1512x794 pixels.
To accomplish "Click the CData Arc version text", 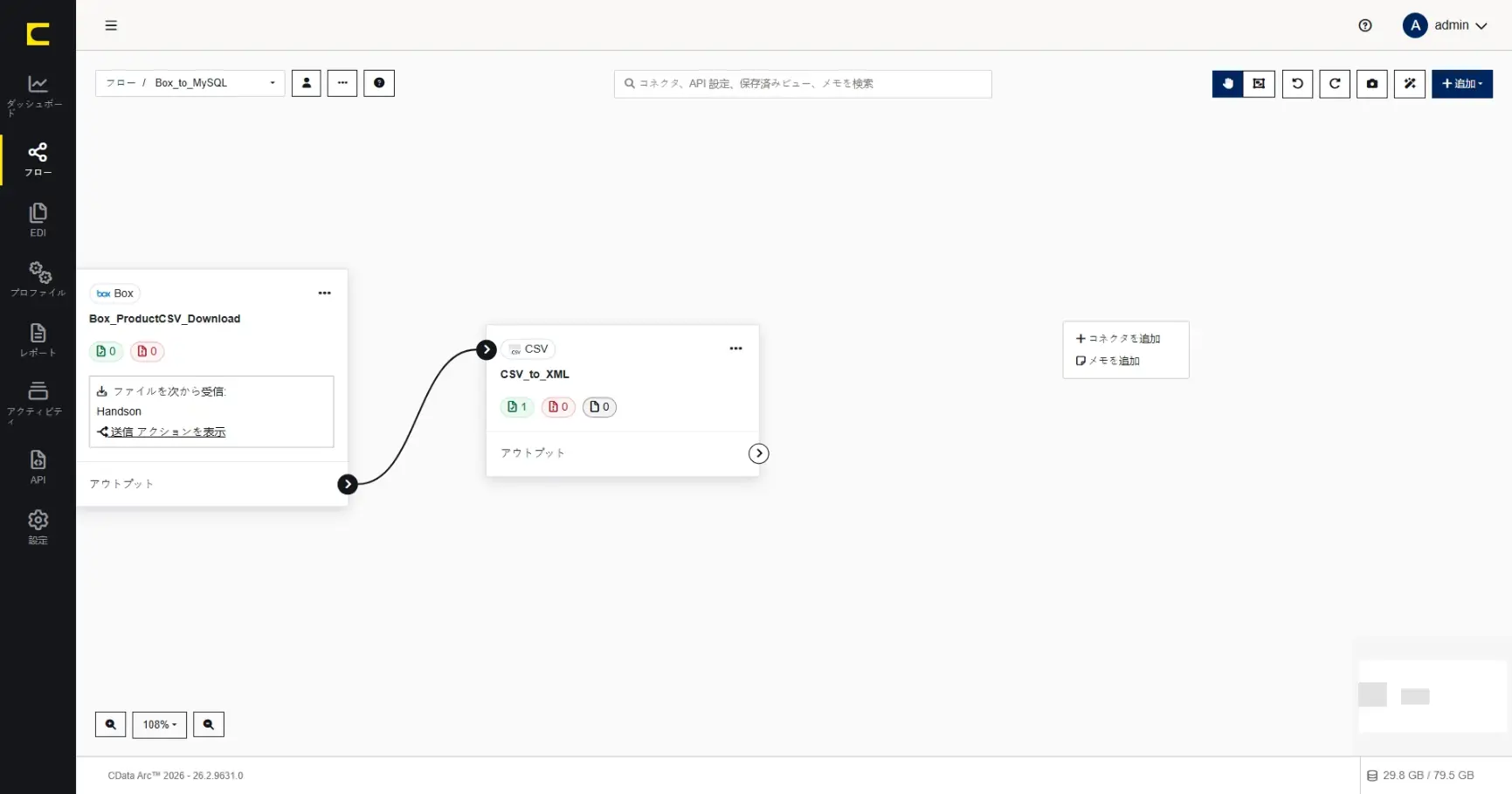I will tap(176, 776).
